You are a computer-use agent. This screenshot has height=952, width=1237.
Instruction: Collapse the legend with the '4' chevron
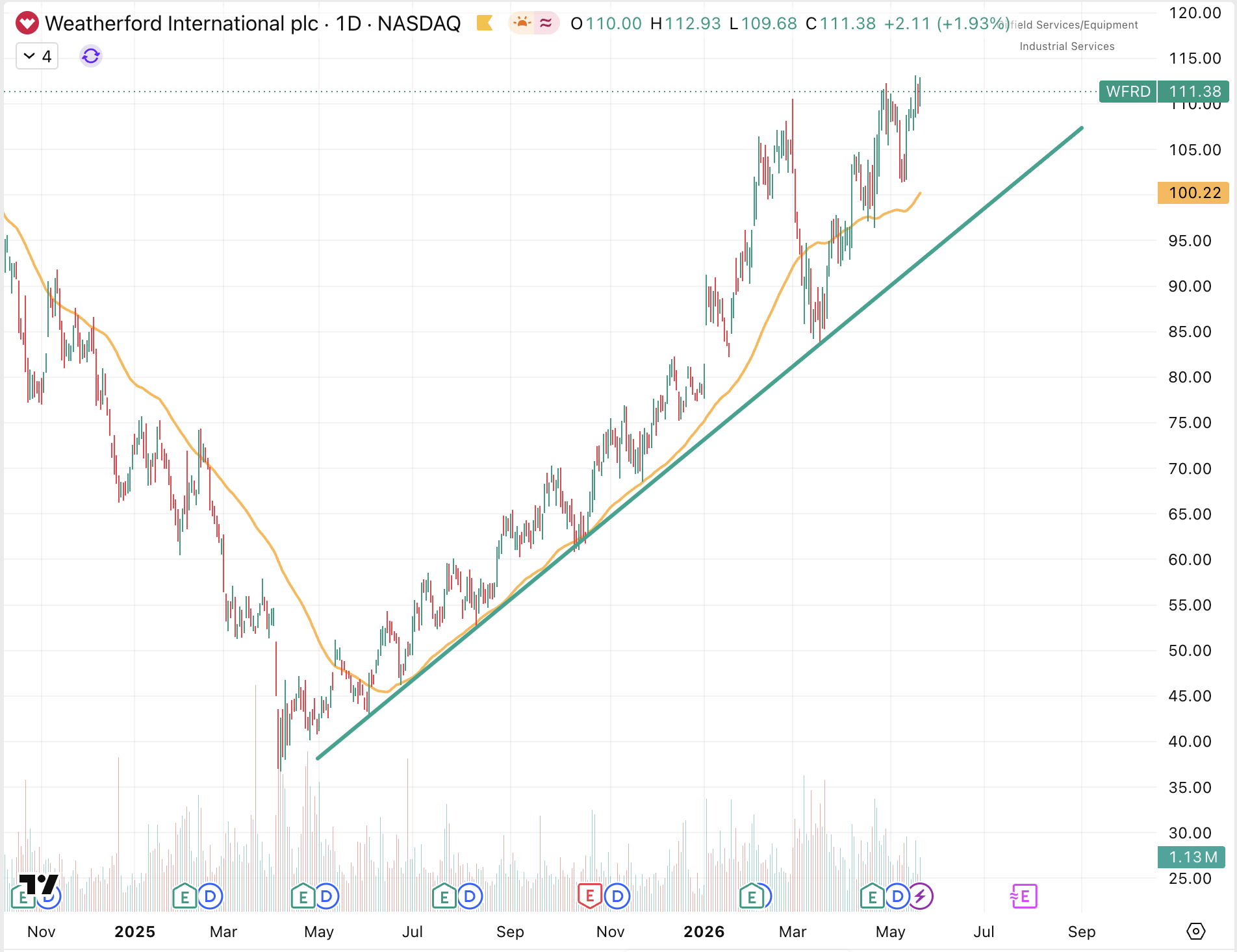(37, 56)
